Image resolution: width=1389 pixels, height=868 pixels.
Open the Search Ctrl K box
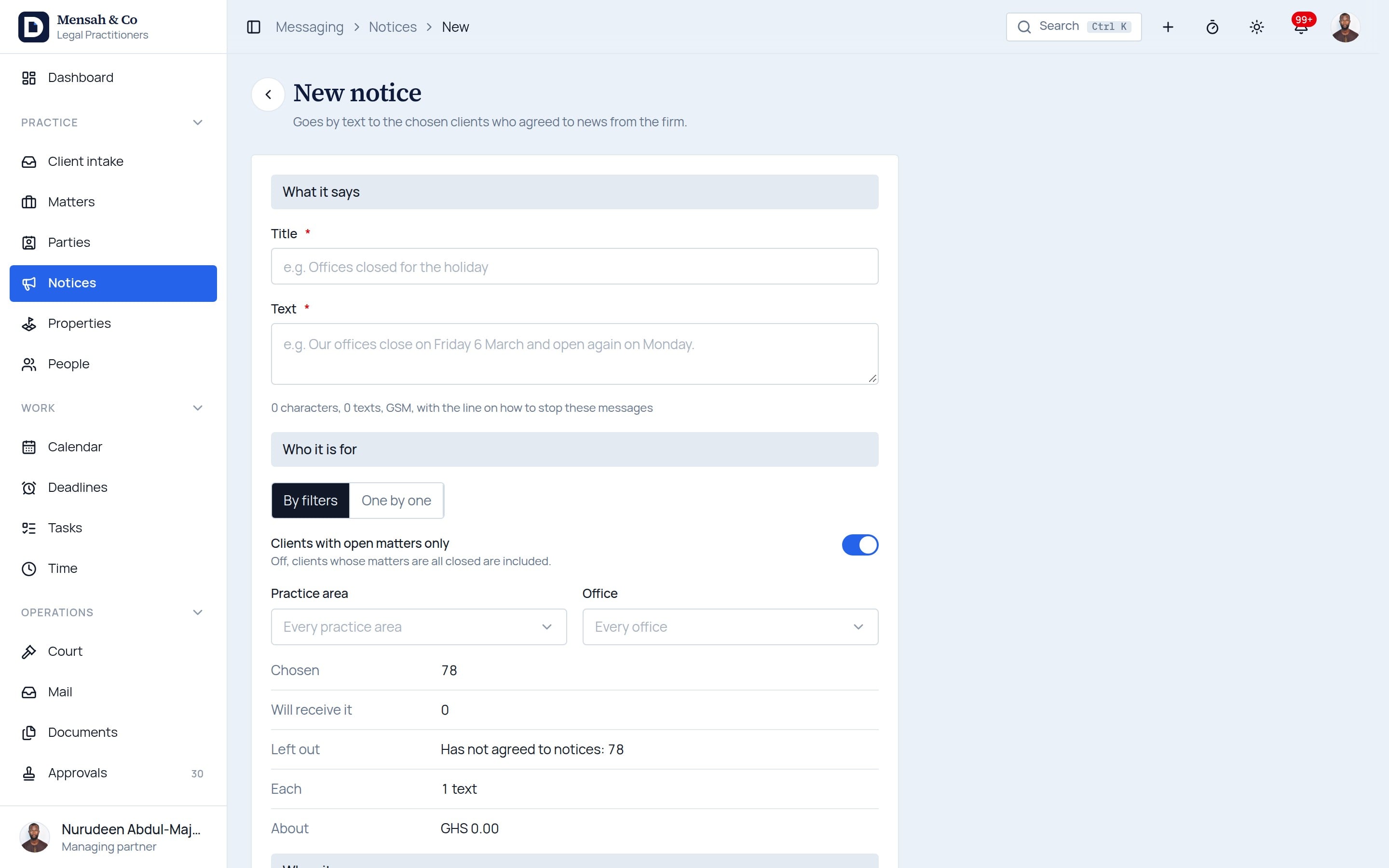[1073, 27]
